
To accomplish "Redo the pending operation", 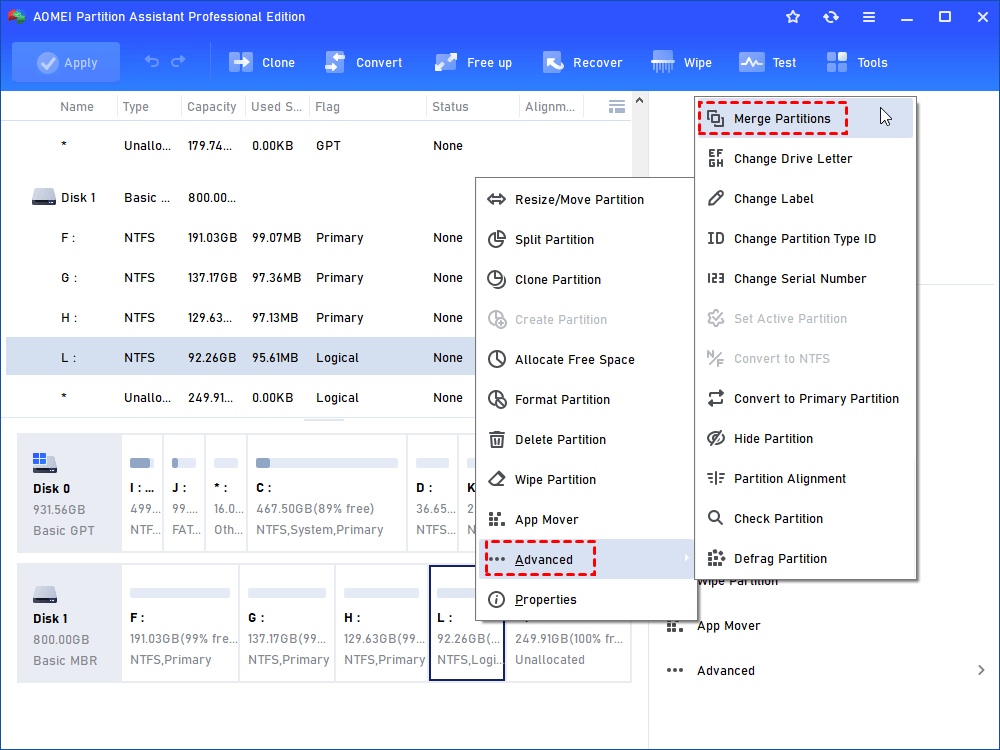I will [x=178, y=61].
